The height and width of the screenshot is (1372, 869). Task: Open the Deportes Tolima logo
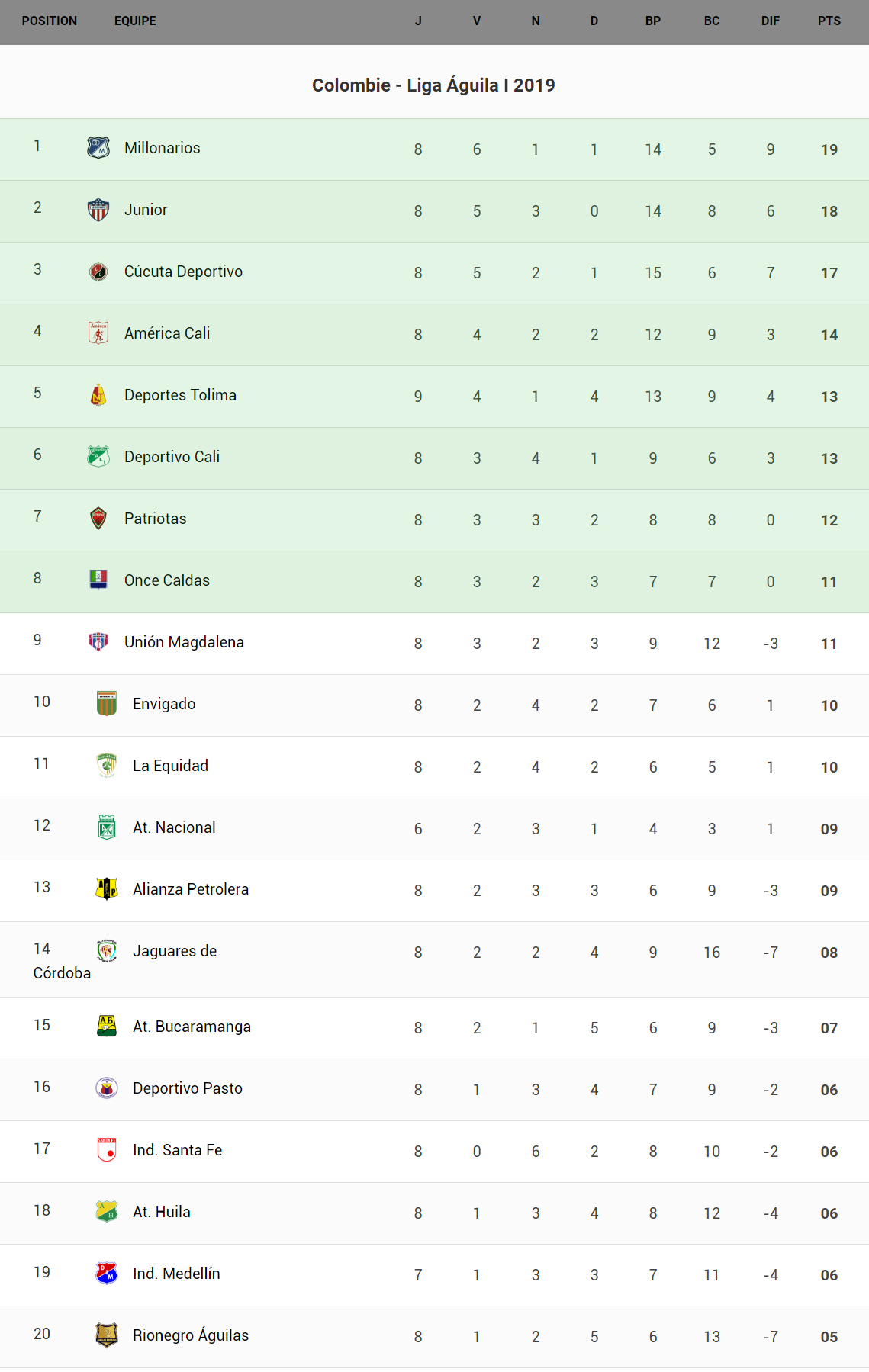(98, 395)
